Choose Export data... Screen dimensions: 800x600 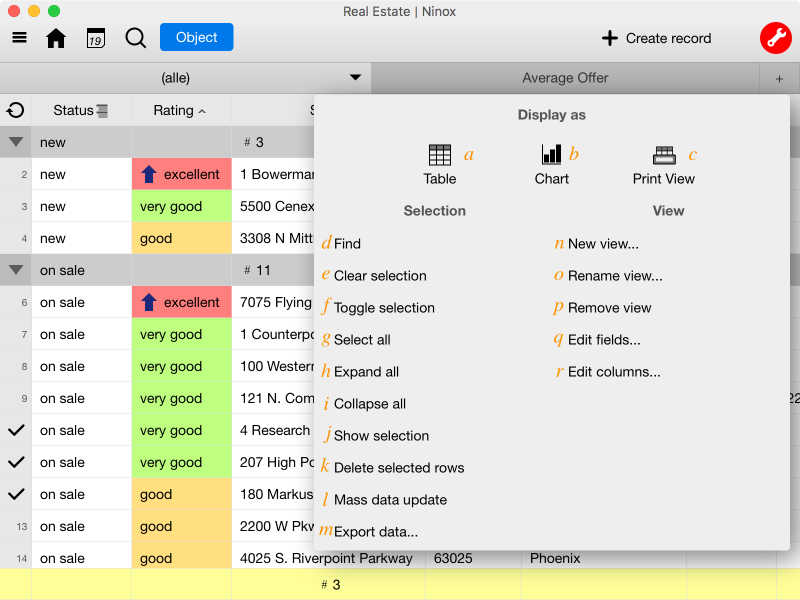(376, 532)
